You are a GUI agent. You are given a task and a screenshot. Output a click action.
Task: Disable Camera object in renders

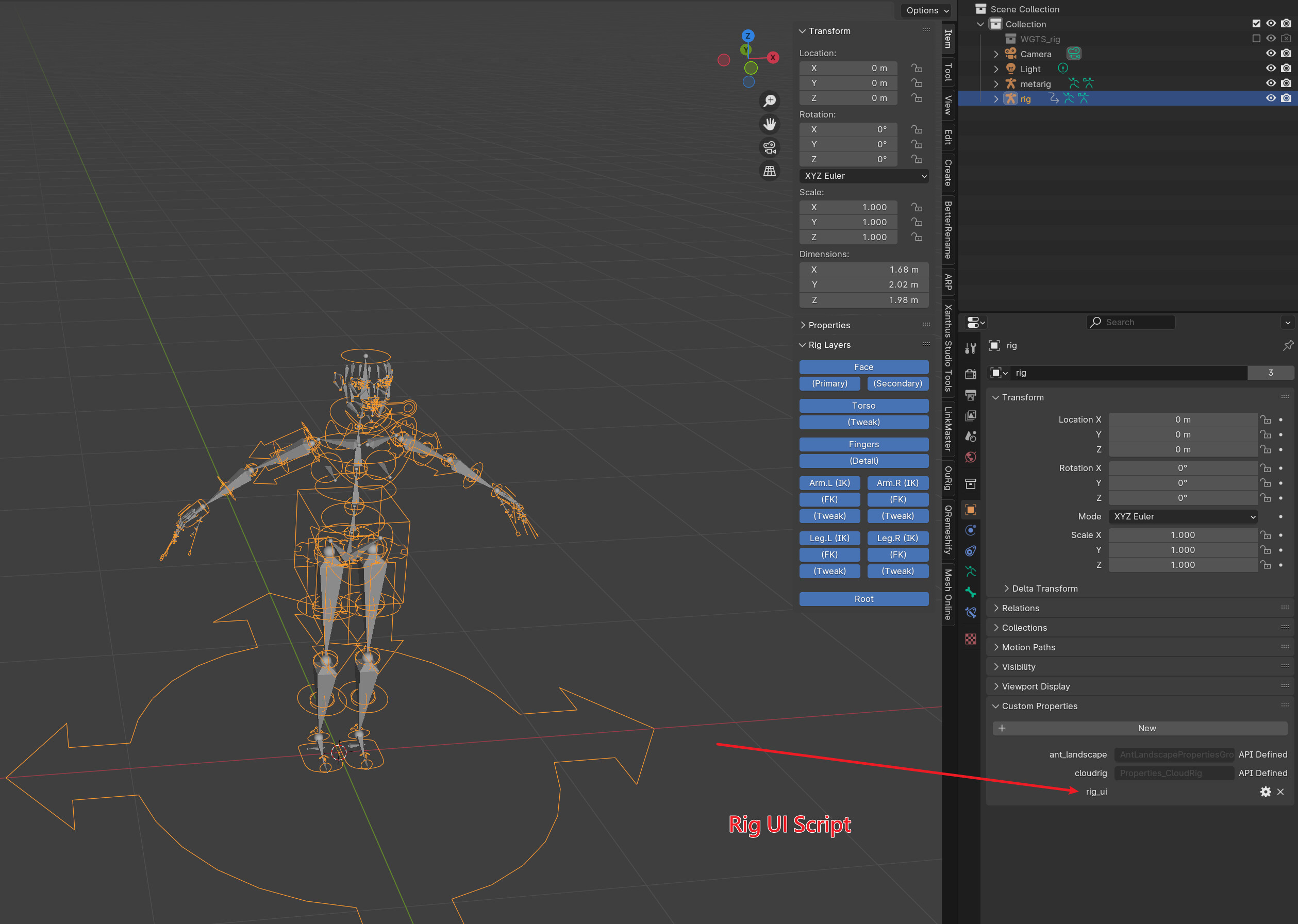click(x=1286, y=53)
